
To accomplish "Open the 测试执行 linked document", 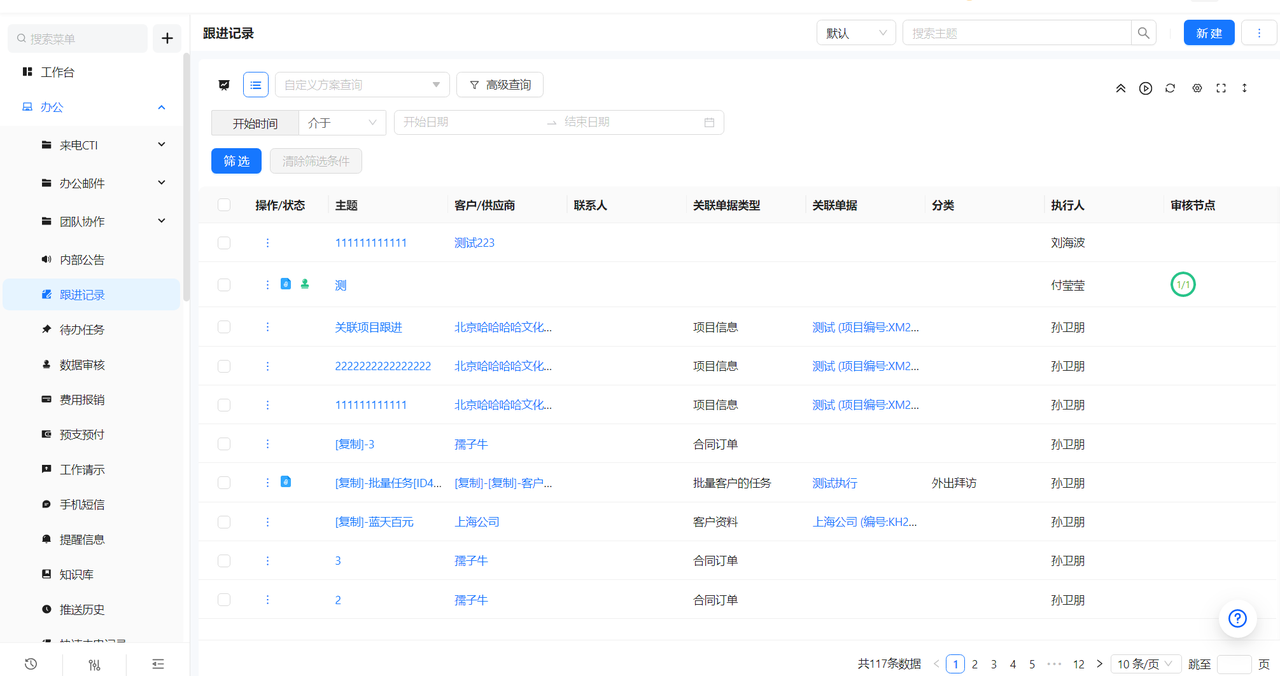I will [834, 483].
